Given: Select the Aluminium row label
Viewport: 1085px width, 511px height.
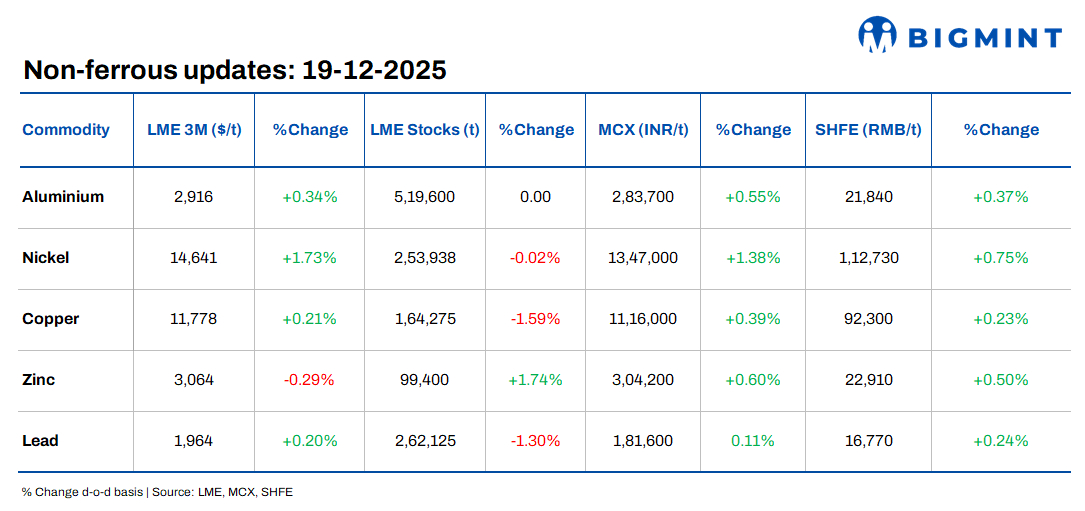Looking at the screenshot, I should [63, 197].
